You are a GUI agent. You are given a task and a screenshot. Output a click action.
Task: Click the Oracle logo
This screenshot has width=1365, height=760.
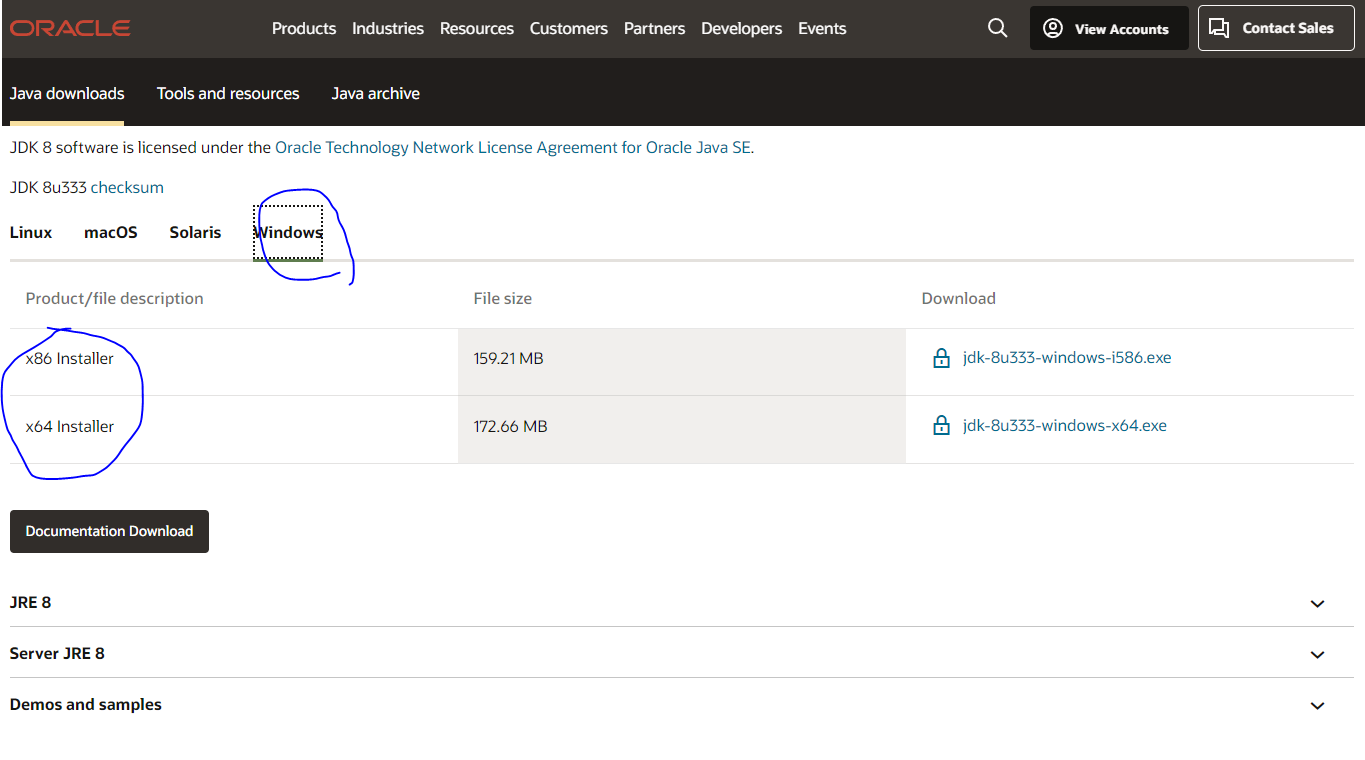pos(70,28)
